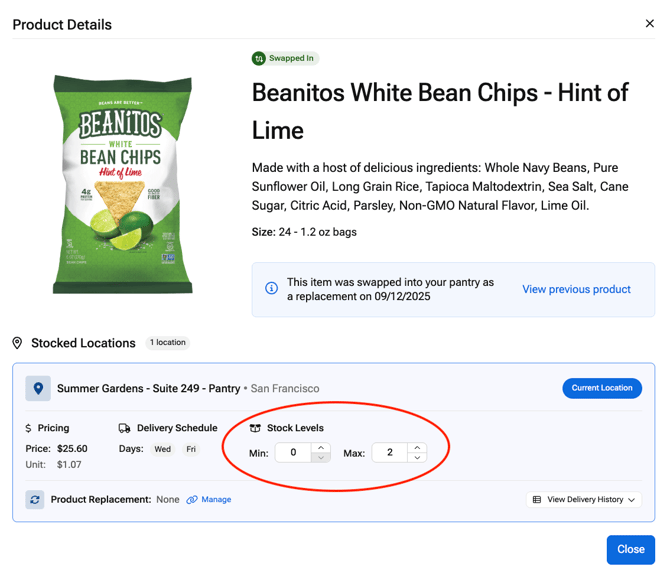670x573 pixels.
Task: Open the View previous product link
Action: (x=576, y=289)
